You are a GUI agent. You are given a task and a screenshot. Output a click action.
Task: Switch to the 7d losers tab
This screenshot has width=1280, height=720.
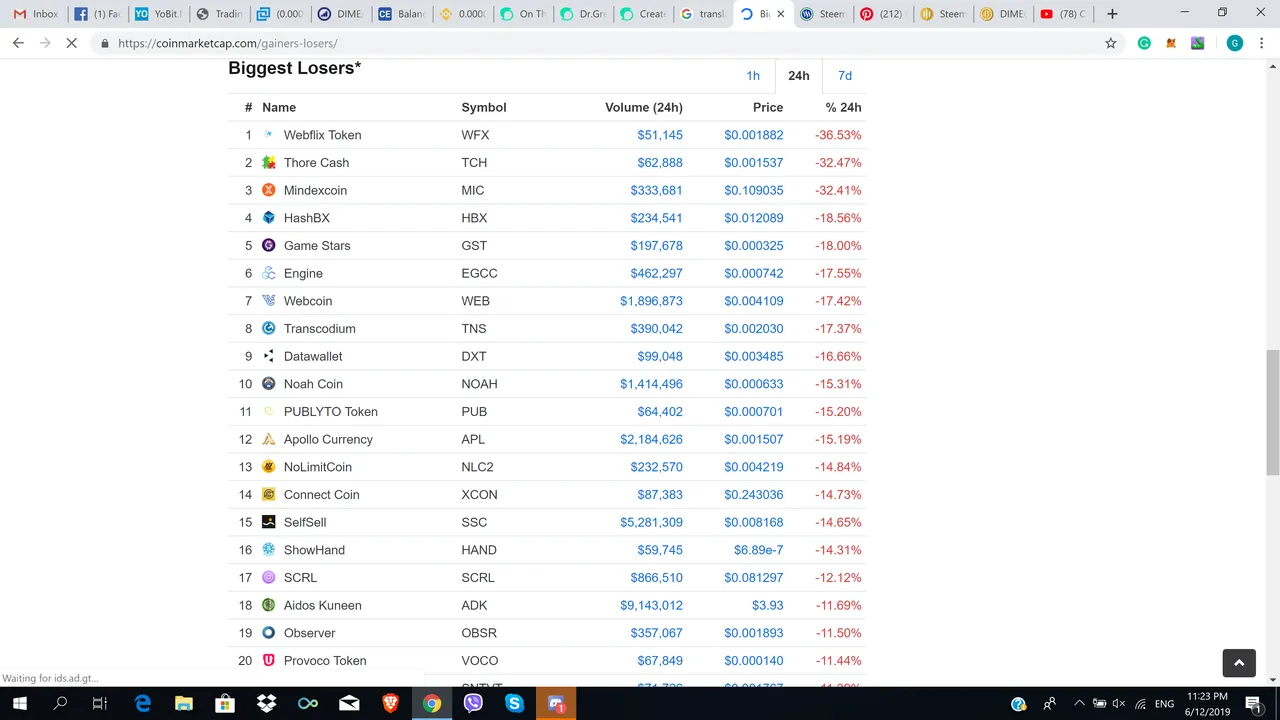click(x=845, y=76)
